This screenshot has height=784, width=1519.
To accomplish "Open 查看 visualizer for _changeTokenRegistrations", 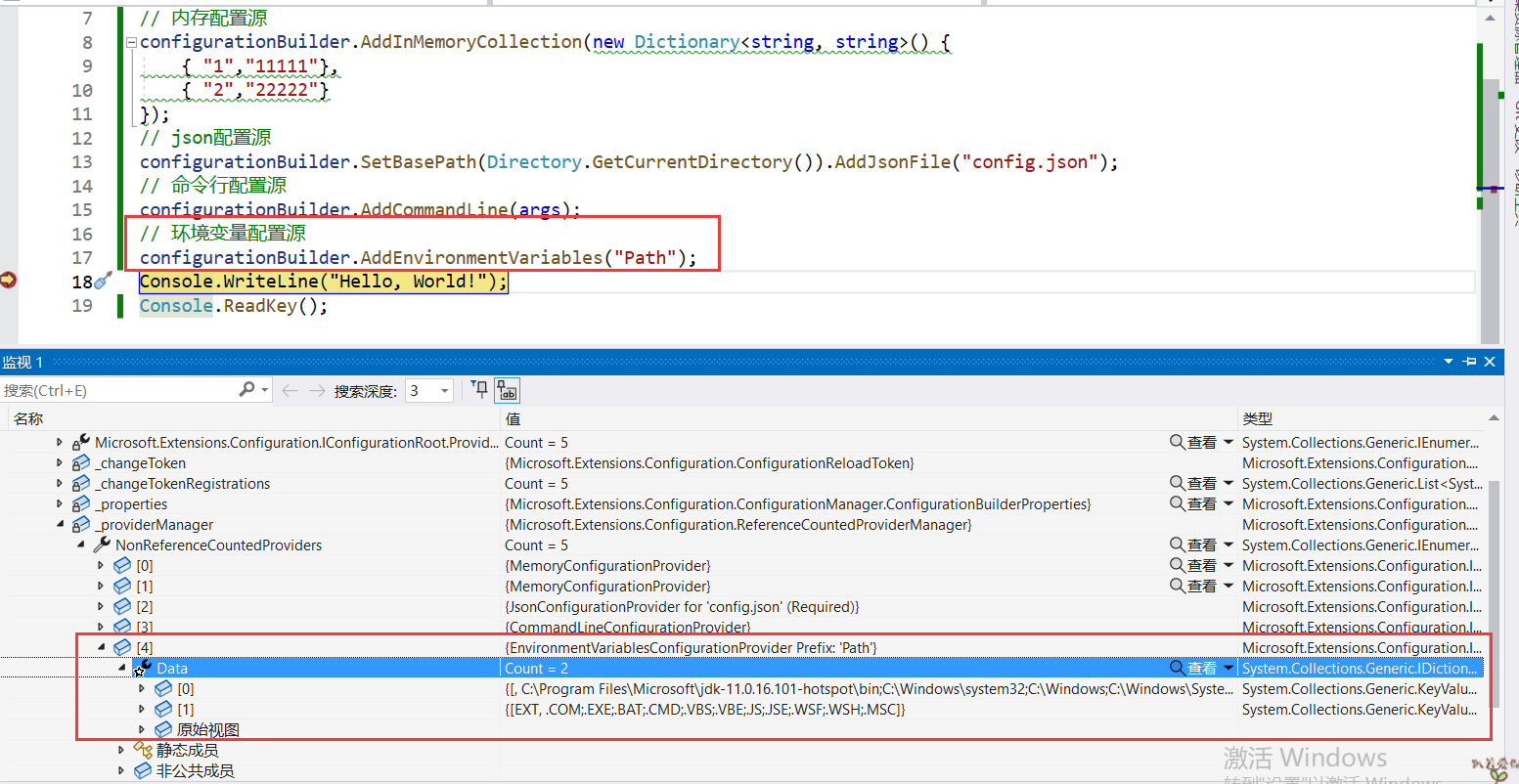I will [1193, 484].
